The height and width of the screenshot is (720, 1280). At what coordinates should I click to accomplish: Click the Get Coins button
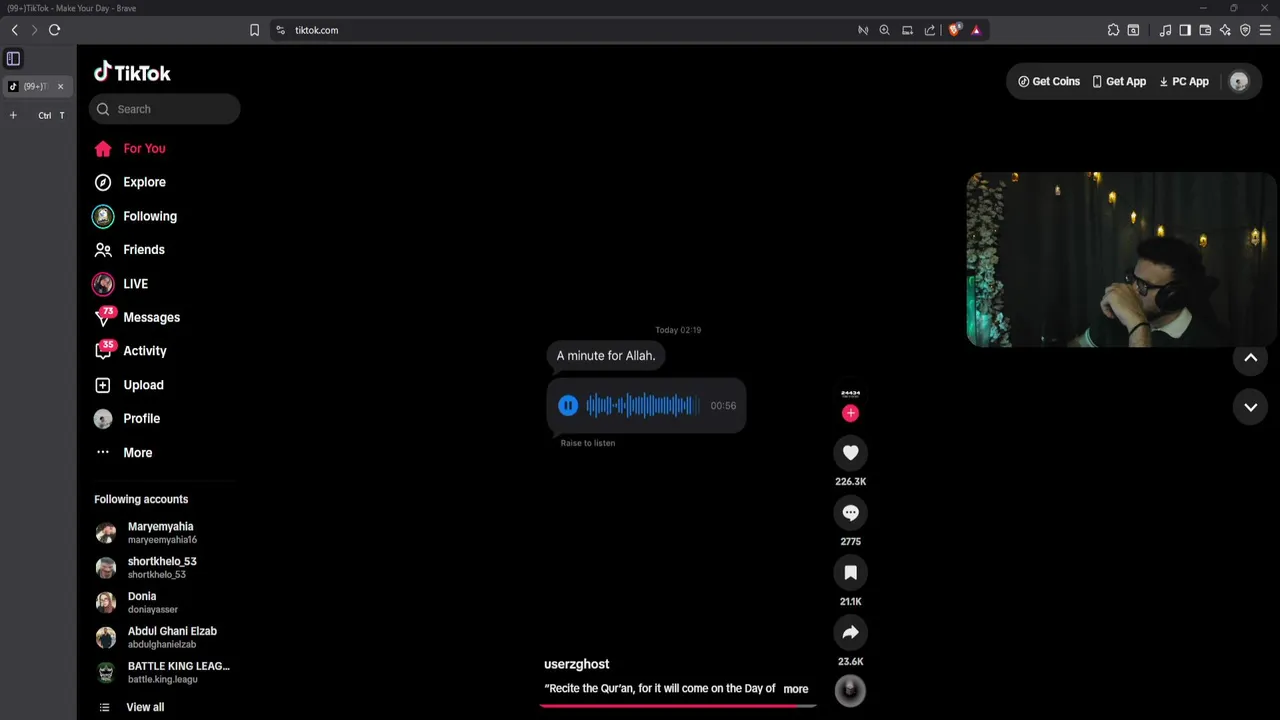coord(1049,82)
